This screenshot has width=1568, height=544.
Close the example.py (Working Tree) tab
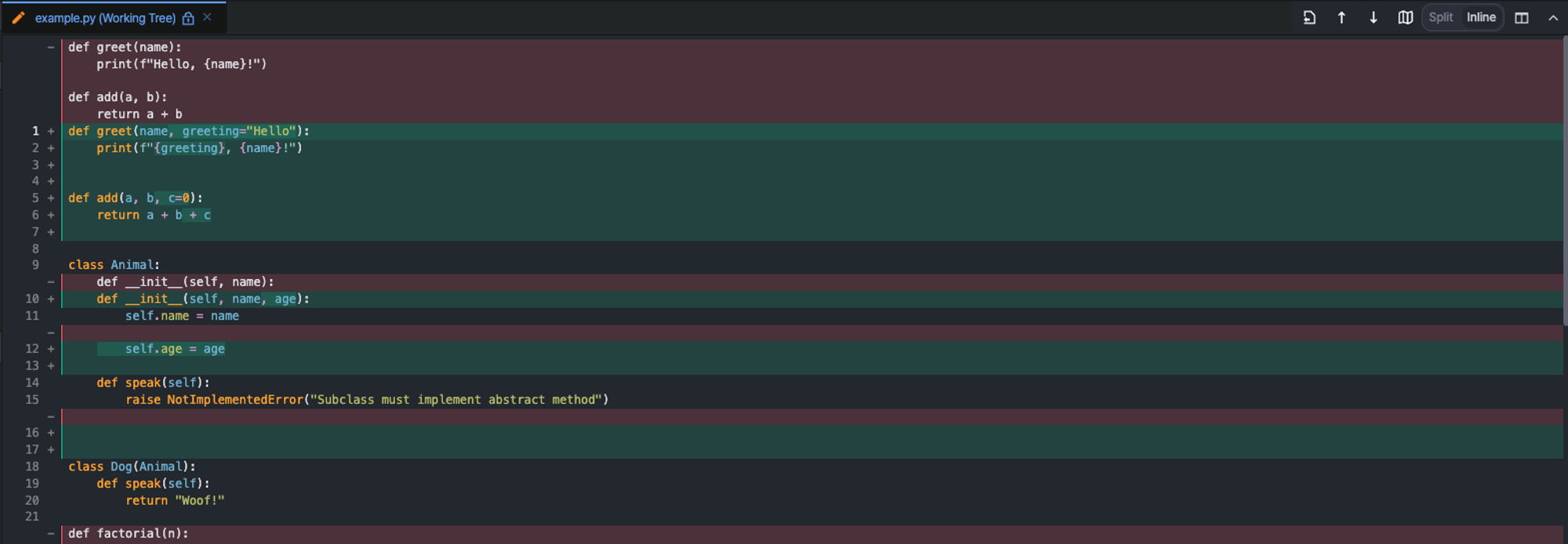click(x=207, y=17)
